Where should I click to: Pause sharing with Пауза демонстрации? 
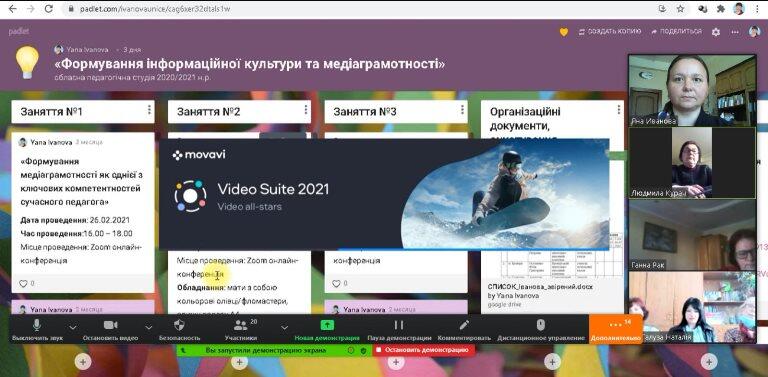tap(399, 330)
